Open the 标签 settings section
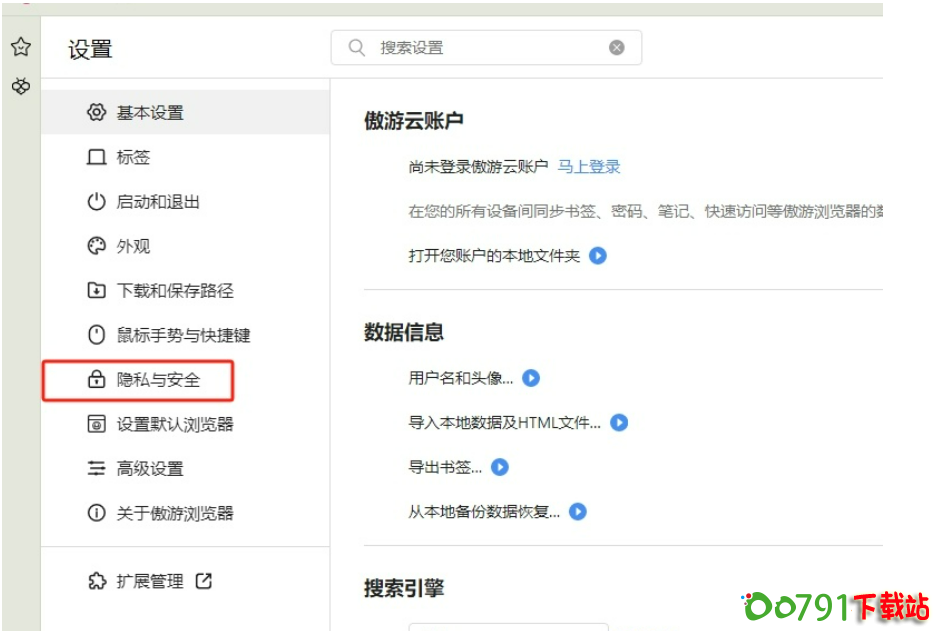Image resolution: width=939 pixels, height=631 pixels. click(x=186, y=157)
